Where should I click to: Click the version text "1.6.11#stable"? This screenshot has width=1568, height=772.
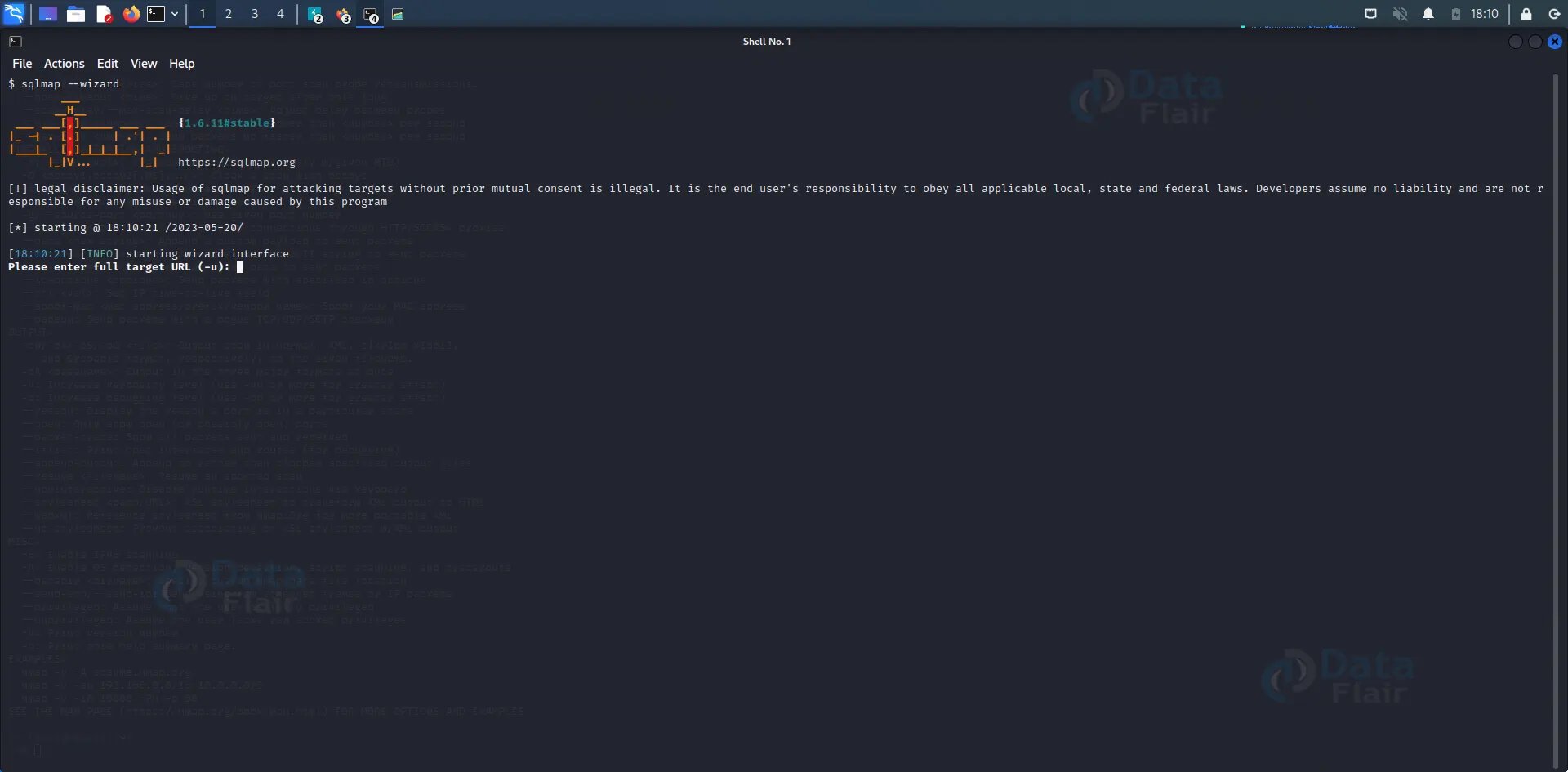(227, 123)
